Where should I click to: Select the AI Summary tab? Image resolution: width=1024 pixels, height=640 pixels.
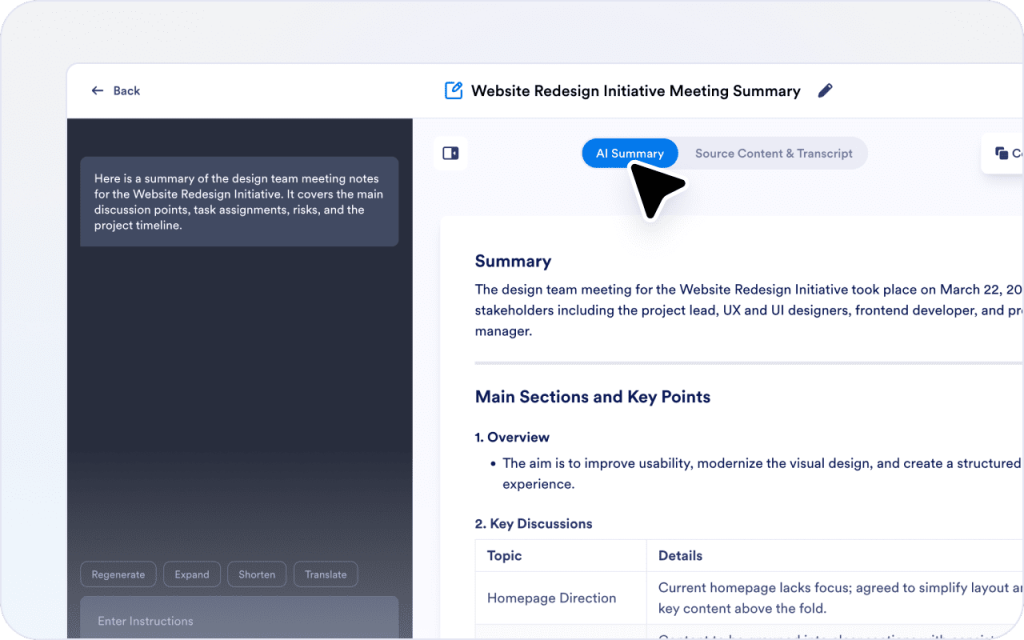coord(629,153)
